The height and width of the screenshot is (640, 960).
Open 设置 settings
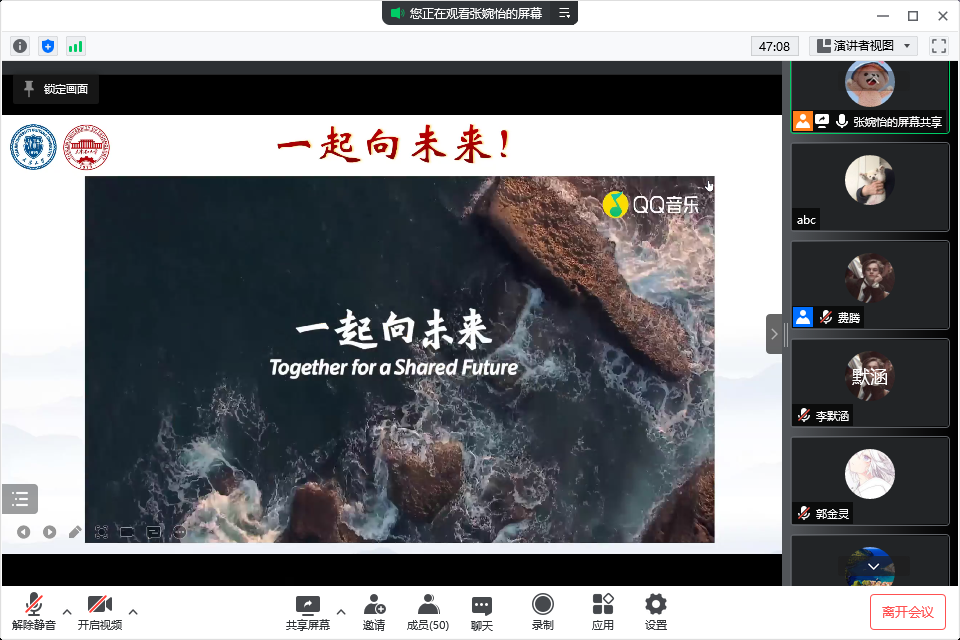tap(656, 612)
